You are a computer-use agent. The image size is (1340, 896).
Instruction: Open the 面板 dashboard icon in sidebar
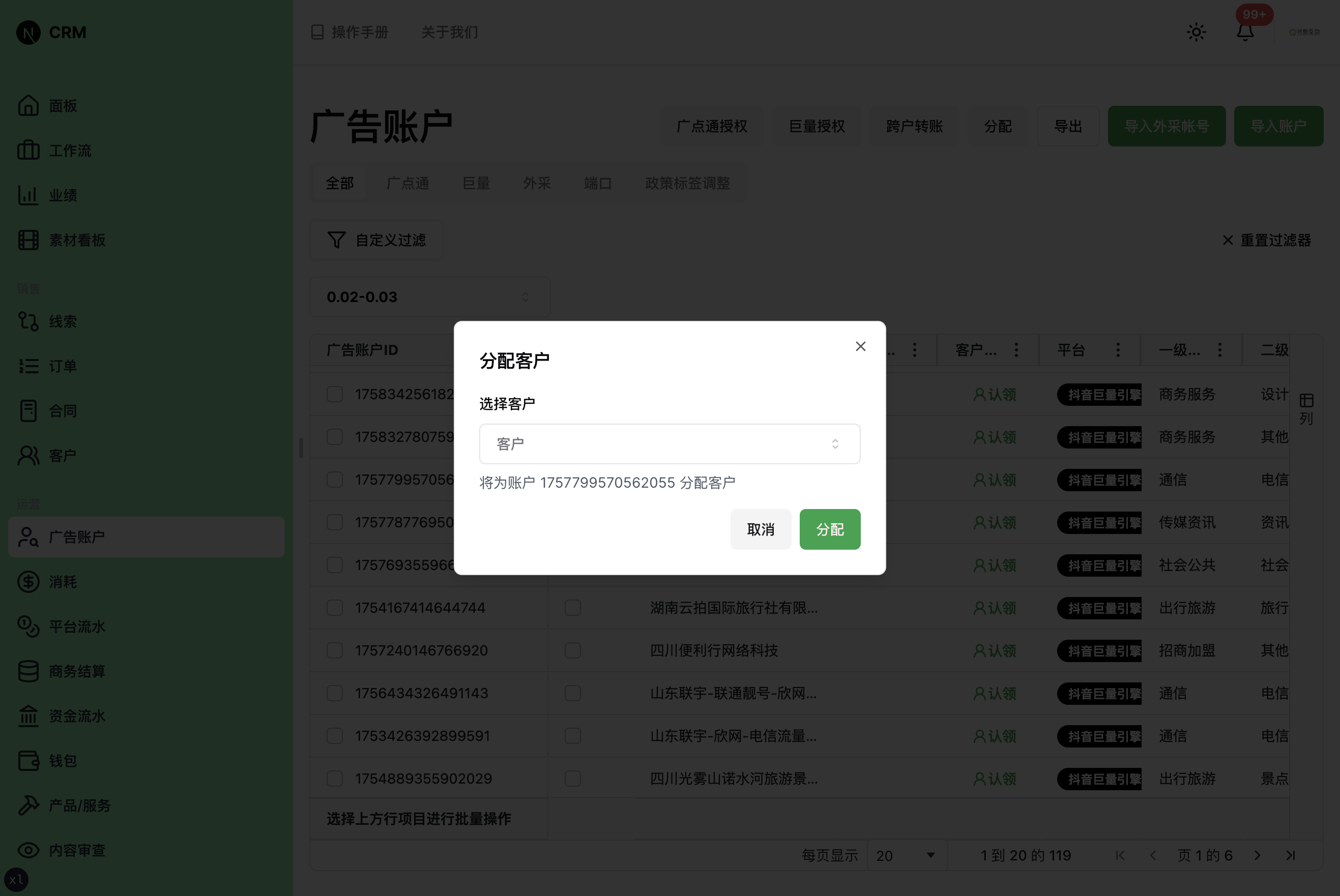point(28,105)
